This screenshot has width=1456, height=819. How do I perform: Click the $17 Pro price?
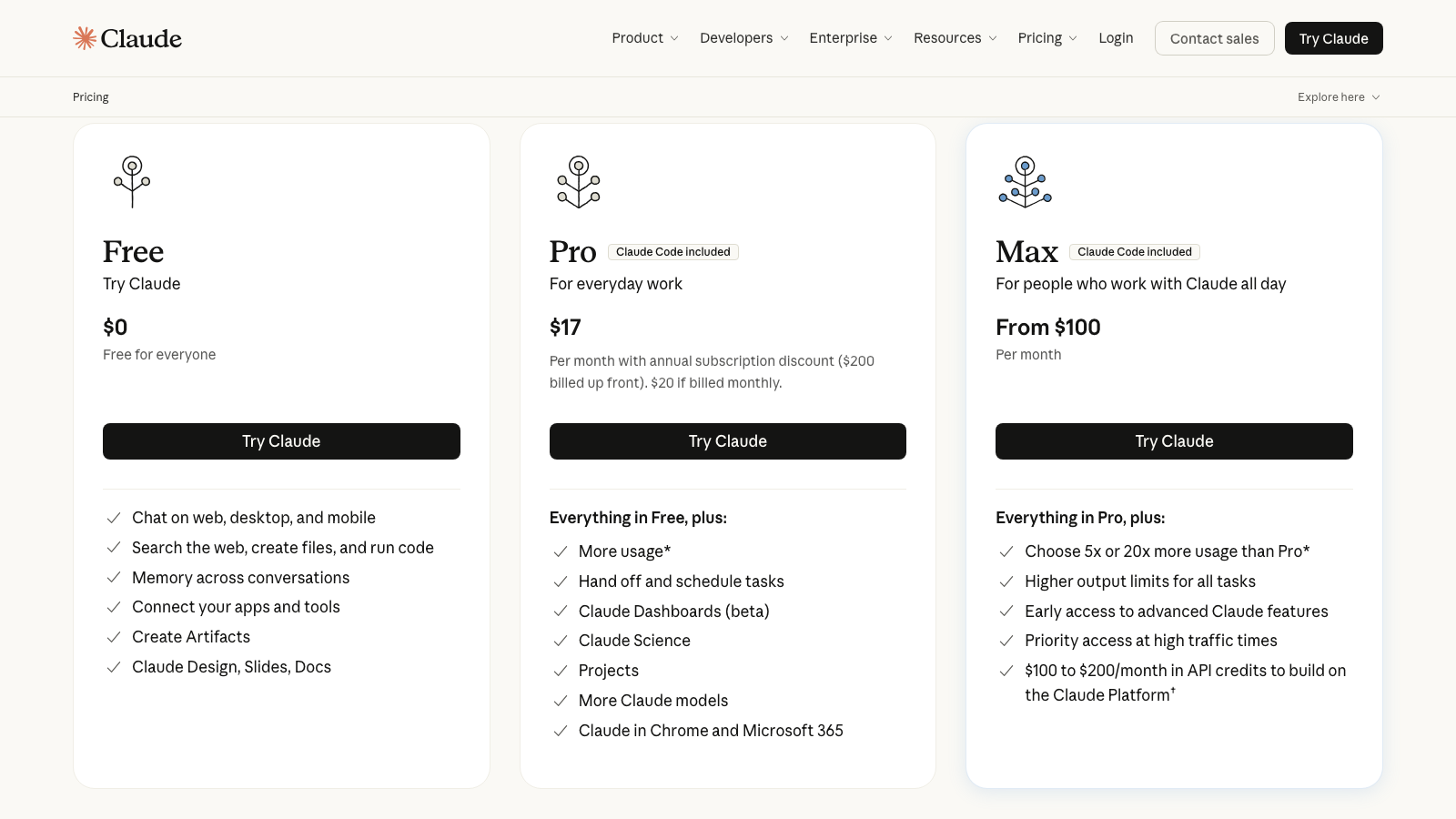coord(565,328)
